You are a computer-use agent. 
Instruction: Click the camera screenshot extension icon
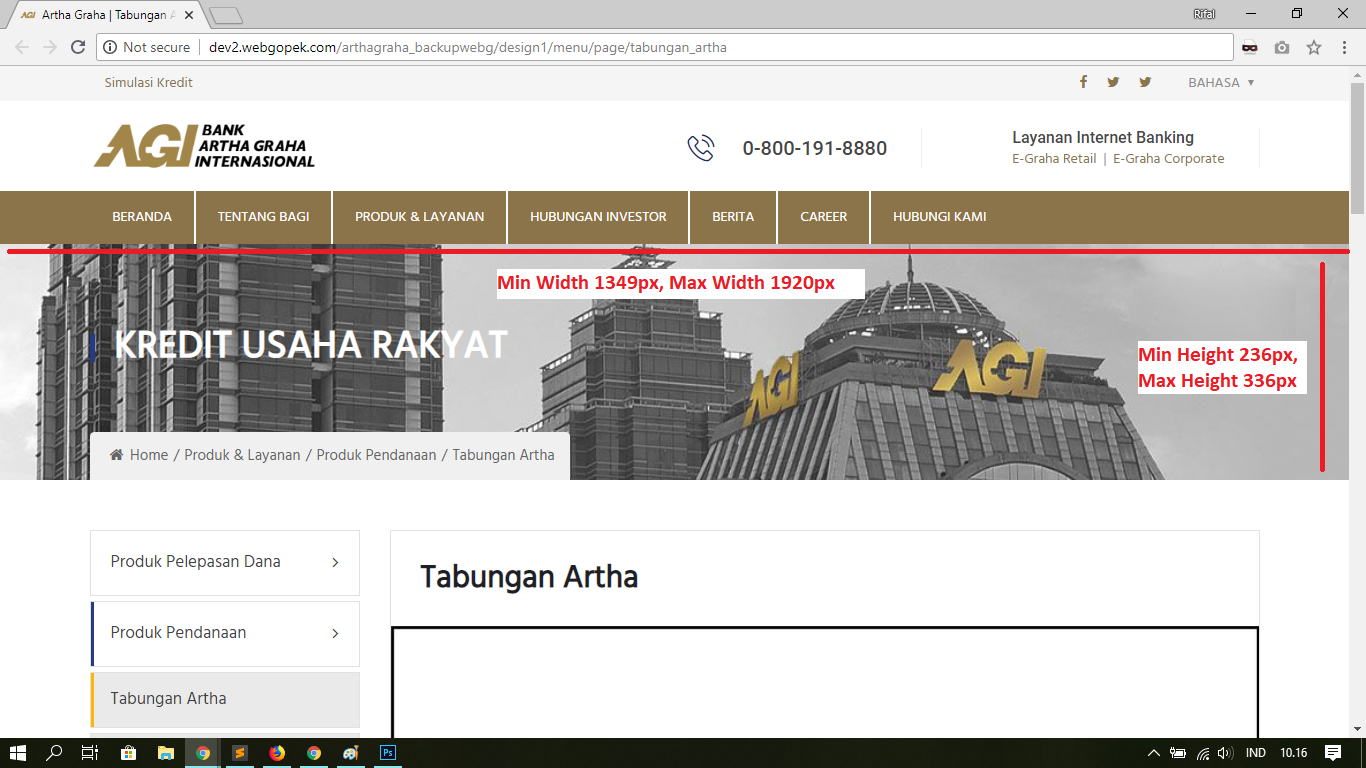click(x=1282, y=47)
